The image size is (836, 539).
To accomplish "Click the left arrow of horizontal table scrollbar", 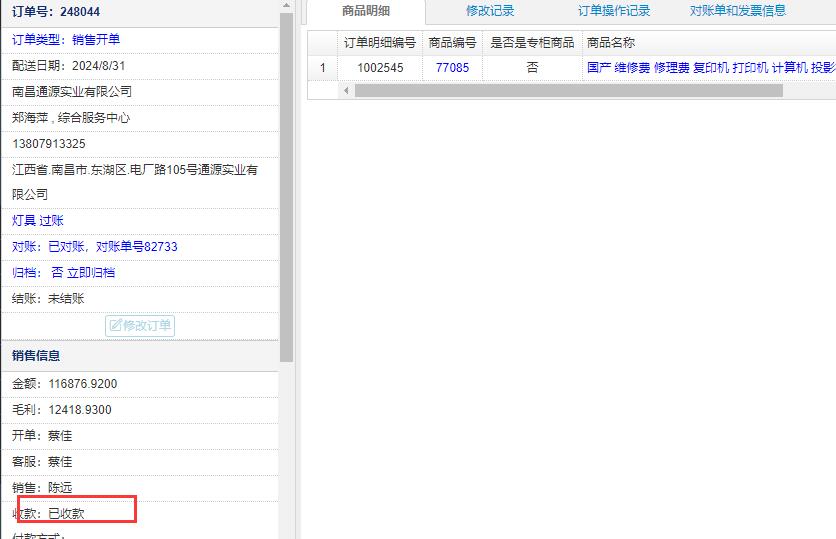I will point(346,91).
